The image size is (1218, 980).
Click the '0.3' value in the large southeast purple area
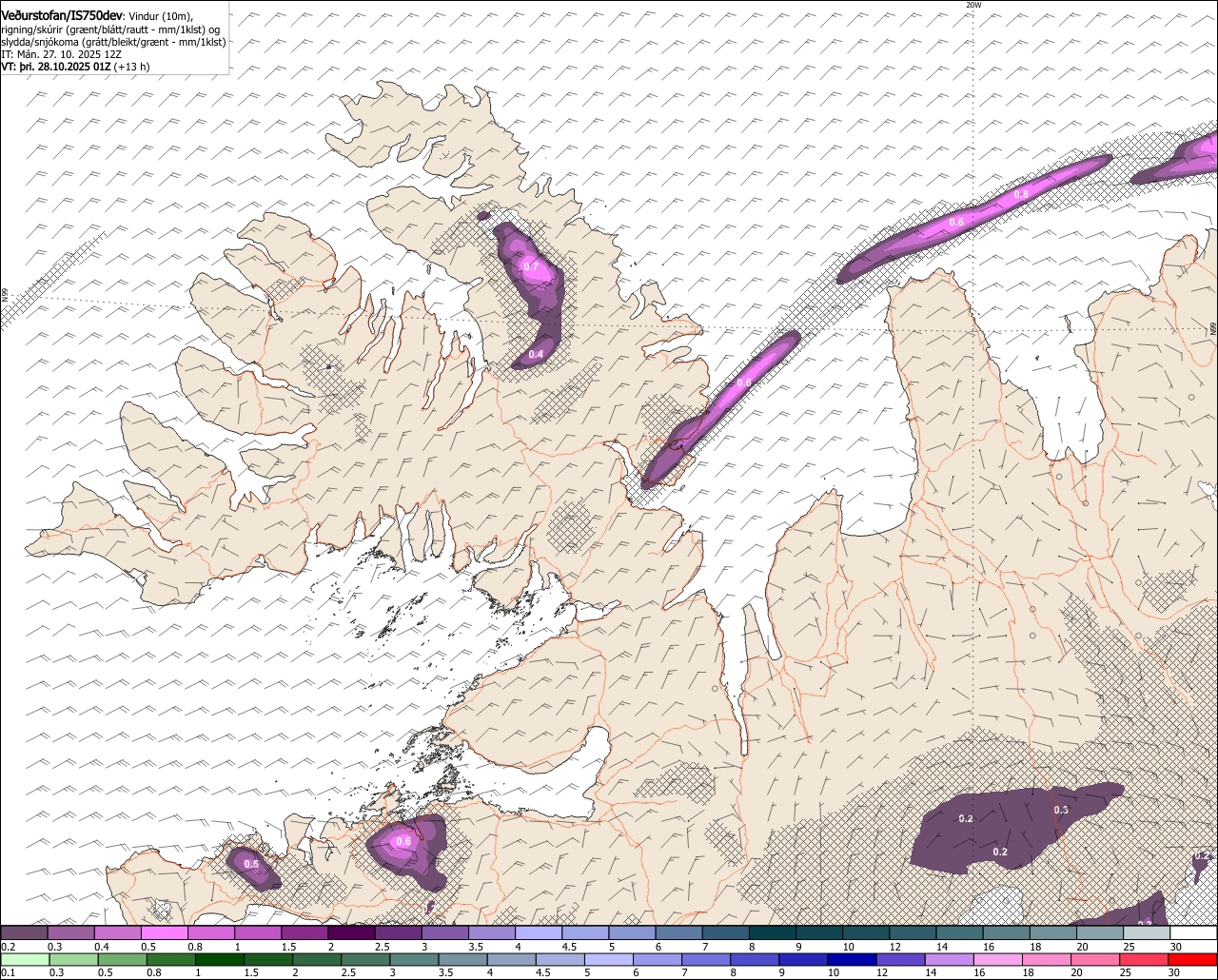coord(1061,810)
